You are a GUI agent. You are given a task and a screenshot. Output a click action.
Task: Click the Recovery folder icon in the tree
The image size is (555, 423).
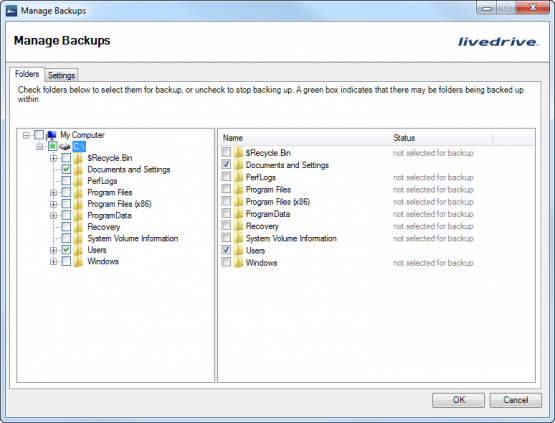pyautogui.click(x=78, y=227)
